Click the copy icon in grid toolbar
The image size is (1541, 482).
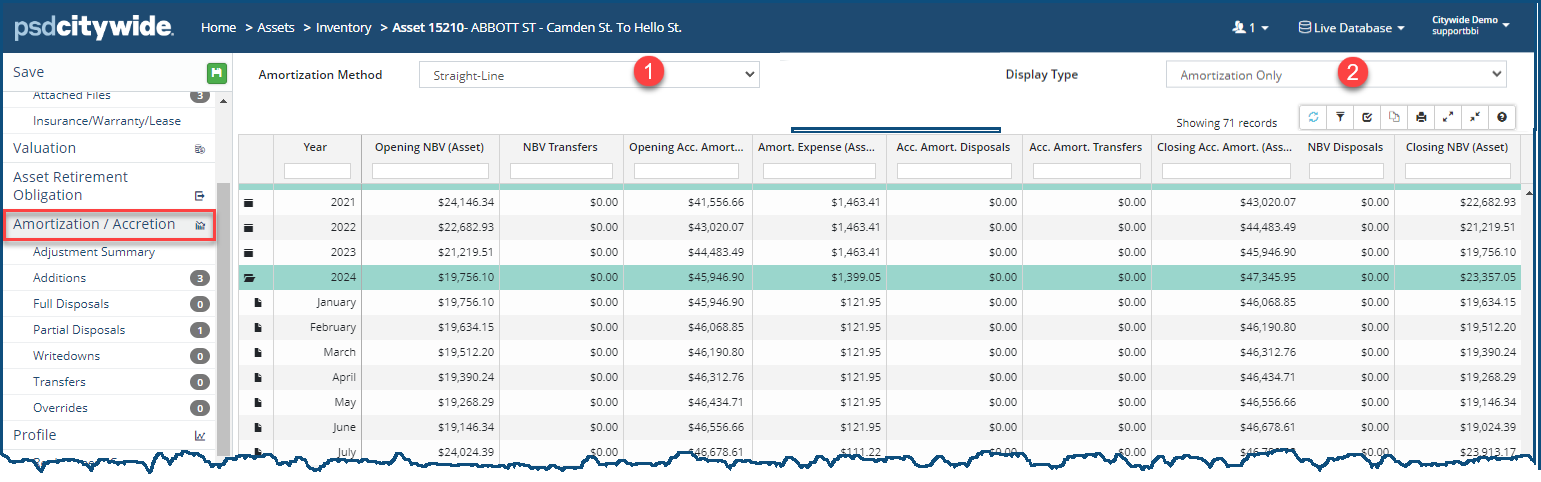tap(1394, 118)
